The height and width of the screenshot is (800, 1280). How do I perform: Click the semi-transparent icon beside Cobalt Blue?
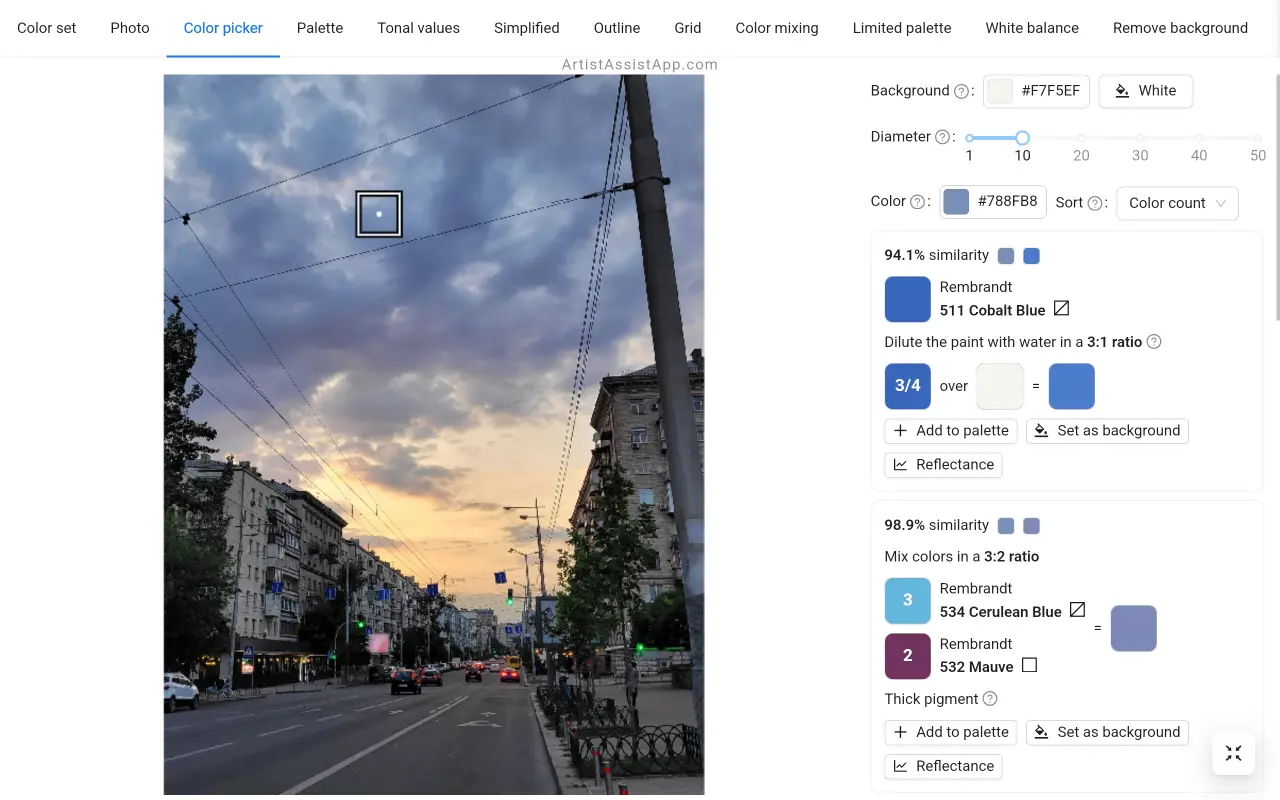pyautogui.click(x=1062, y=309)
